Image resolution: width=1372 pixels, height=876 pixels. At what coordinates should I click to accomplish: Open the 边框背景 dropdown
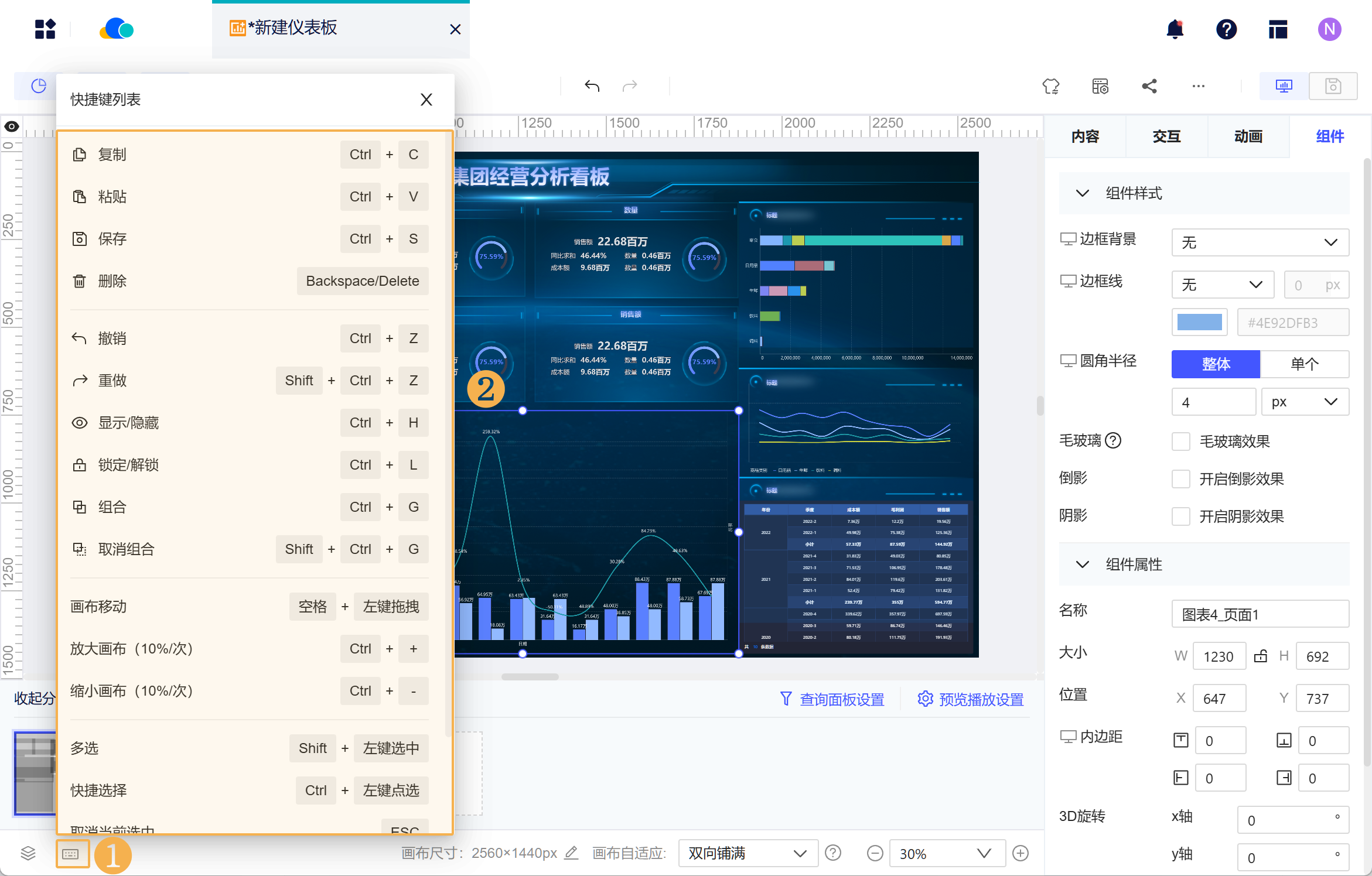tap(1260, 242)
